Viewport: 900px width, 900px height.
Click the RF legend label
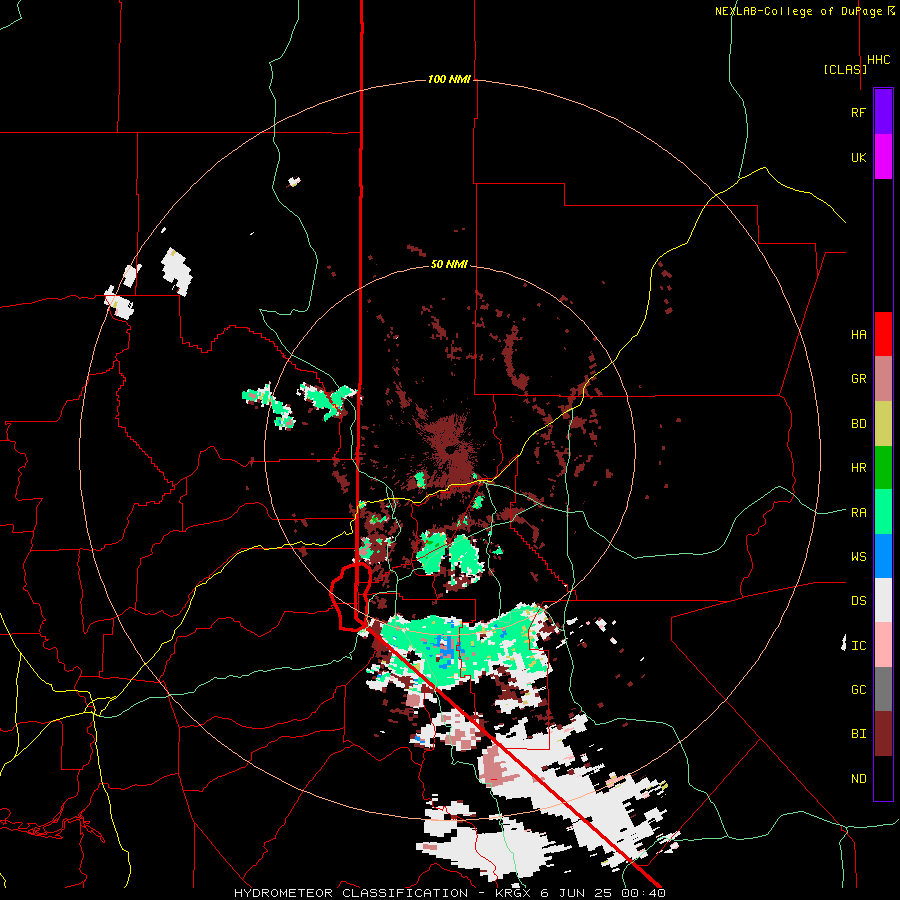858,112
